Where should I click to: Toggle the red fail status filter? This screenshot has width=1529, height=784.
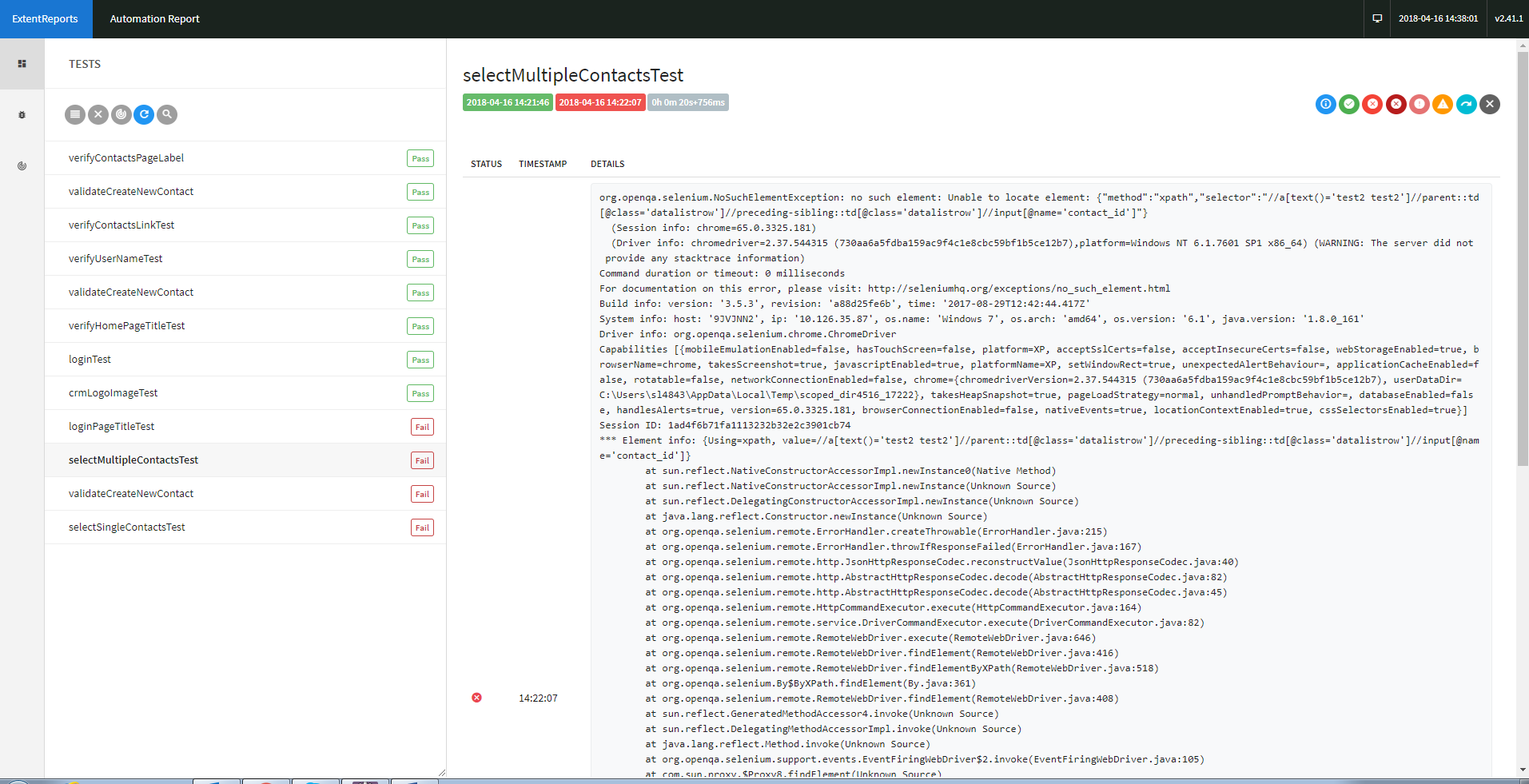coord(1372,104)
